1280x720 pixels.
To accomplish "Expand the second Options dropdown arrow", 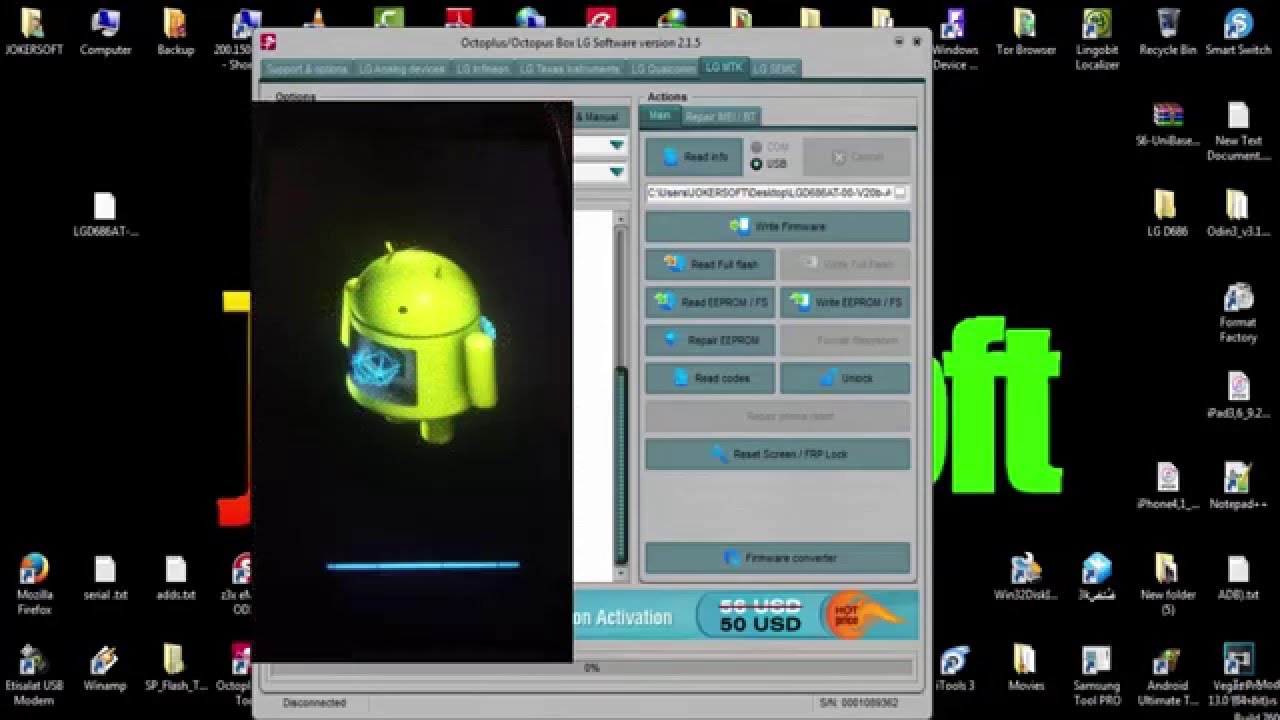I will tap(617, 172).
